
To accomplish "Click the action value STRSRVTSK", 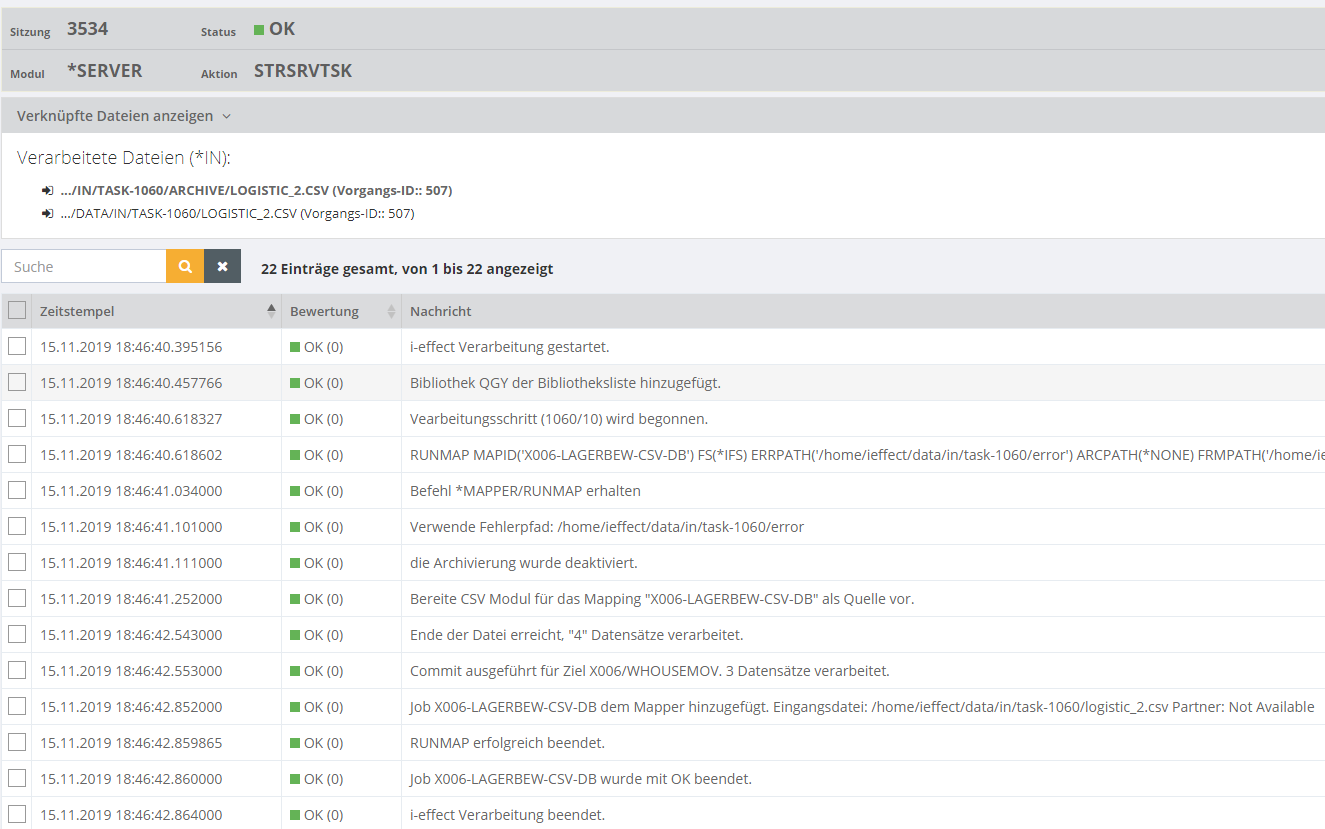I will [x=303, y=71].
